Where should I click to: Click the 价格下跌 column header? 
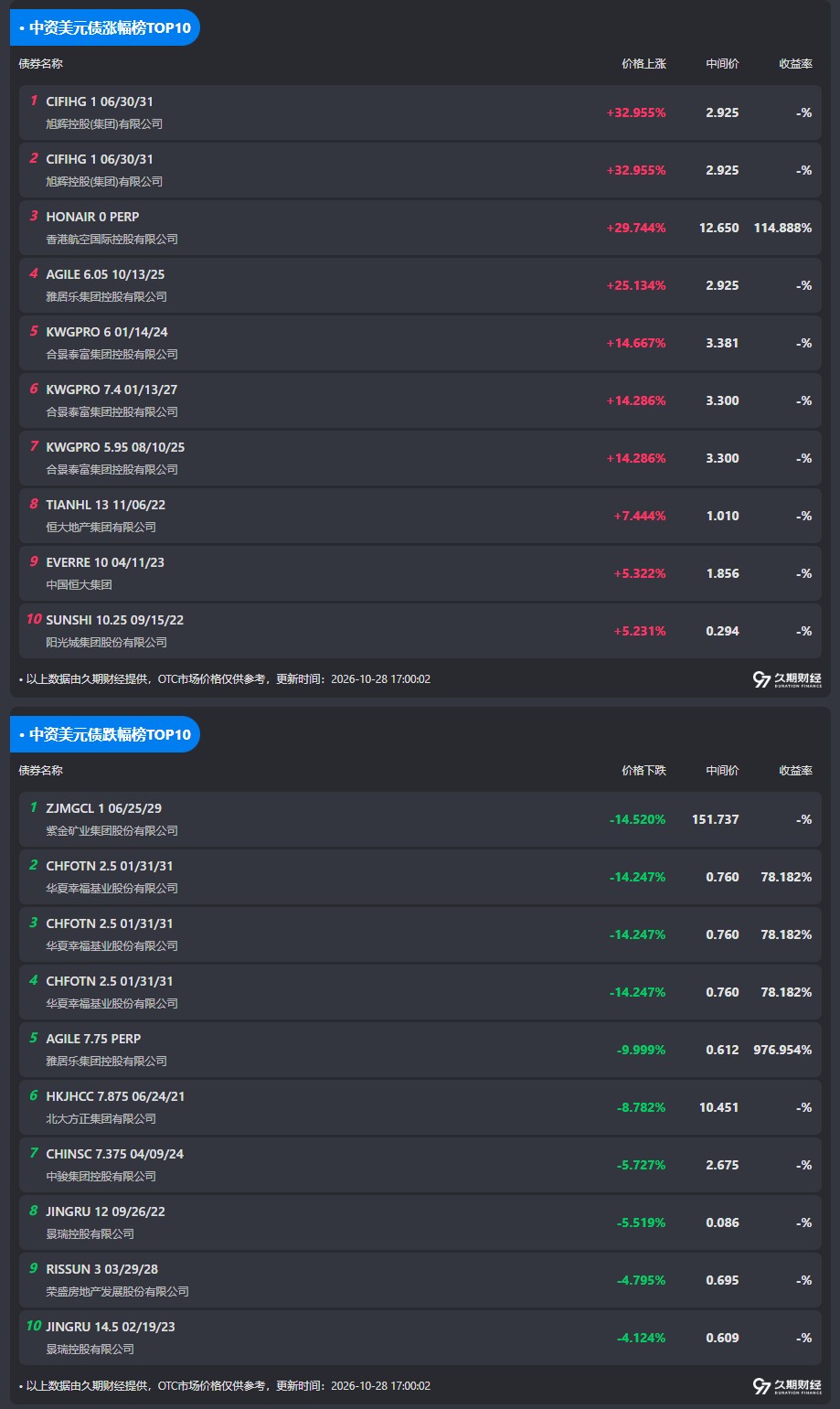click(x=643, y=771)
